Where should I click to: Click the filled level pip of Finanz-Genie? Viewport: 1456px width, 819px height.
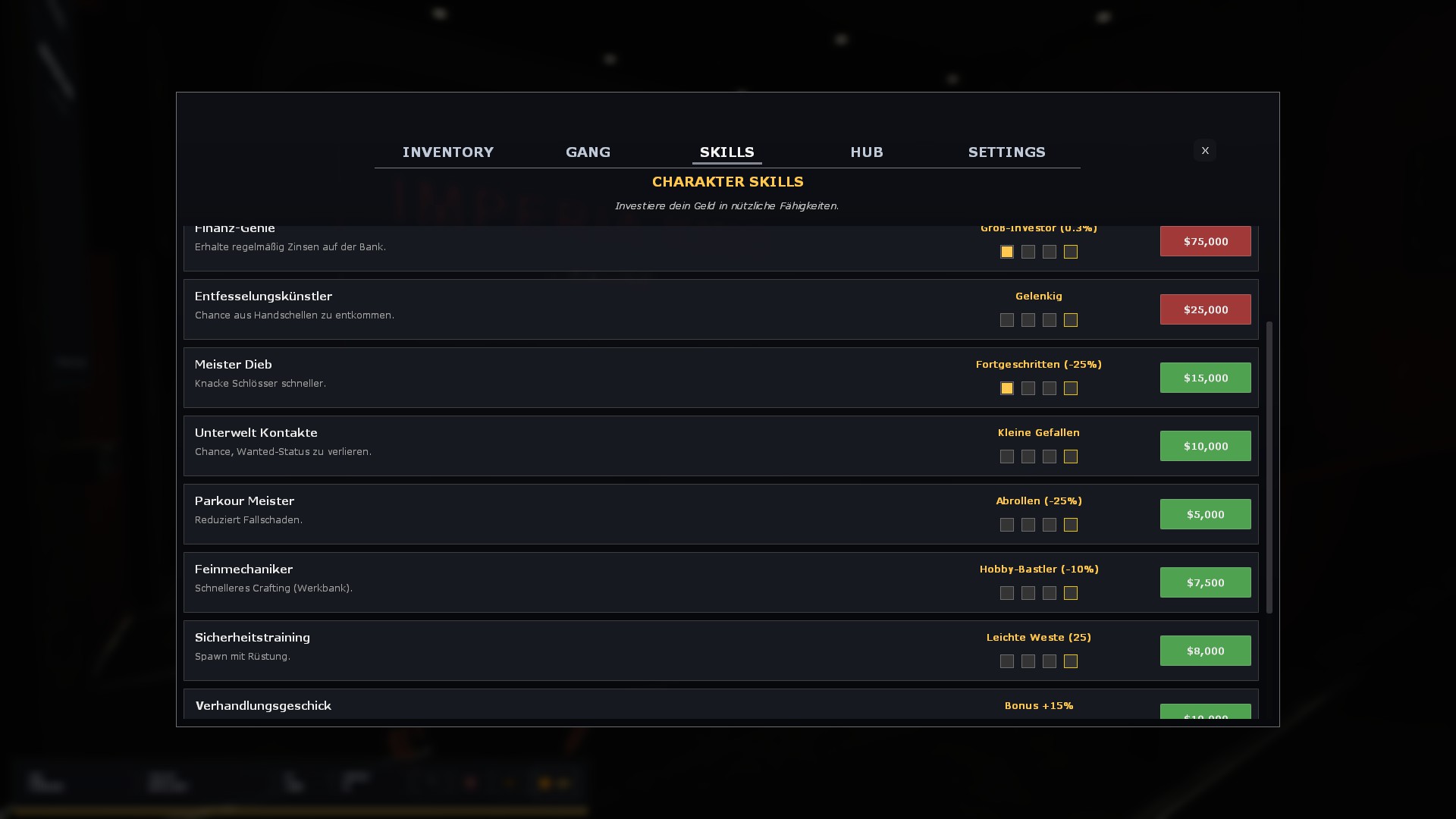pos(1007,252)
